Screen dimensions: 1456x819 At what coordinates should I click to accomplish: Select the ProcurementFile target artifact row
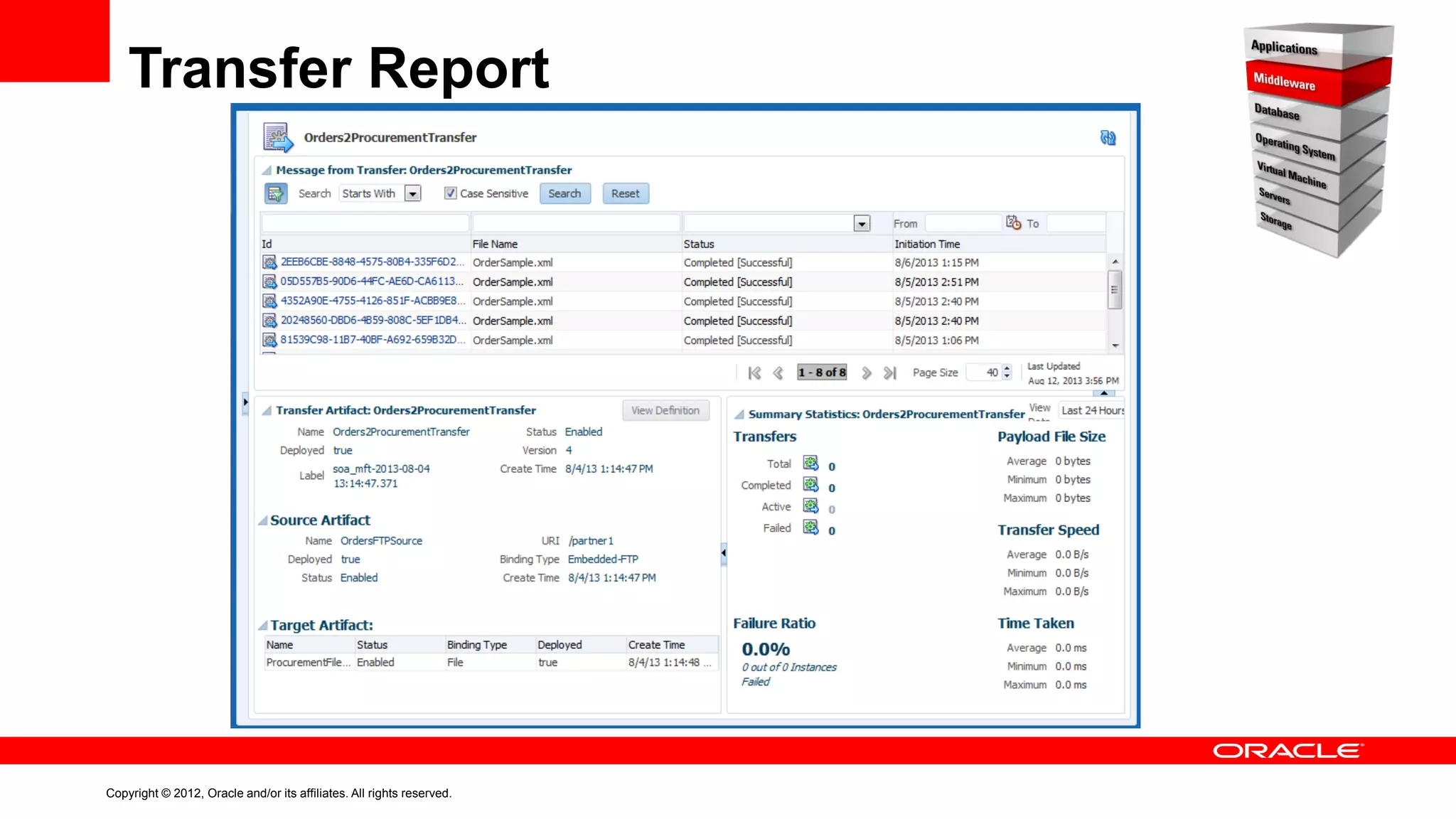pyautogui.click(x=491, y=663)
